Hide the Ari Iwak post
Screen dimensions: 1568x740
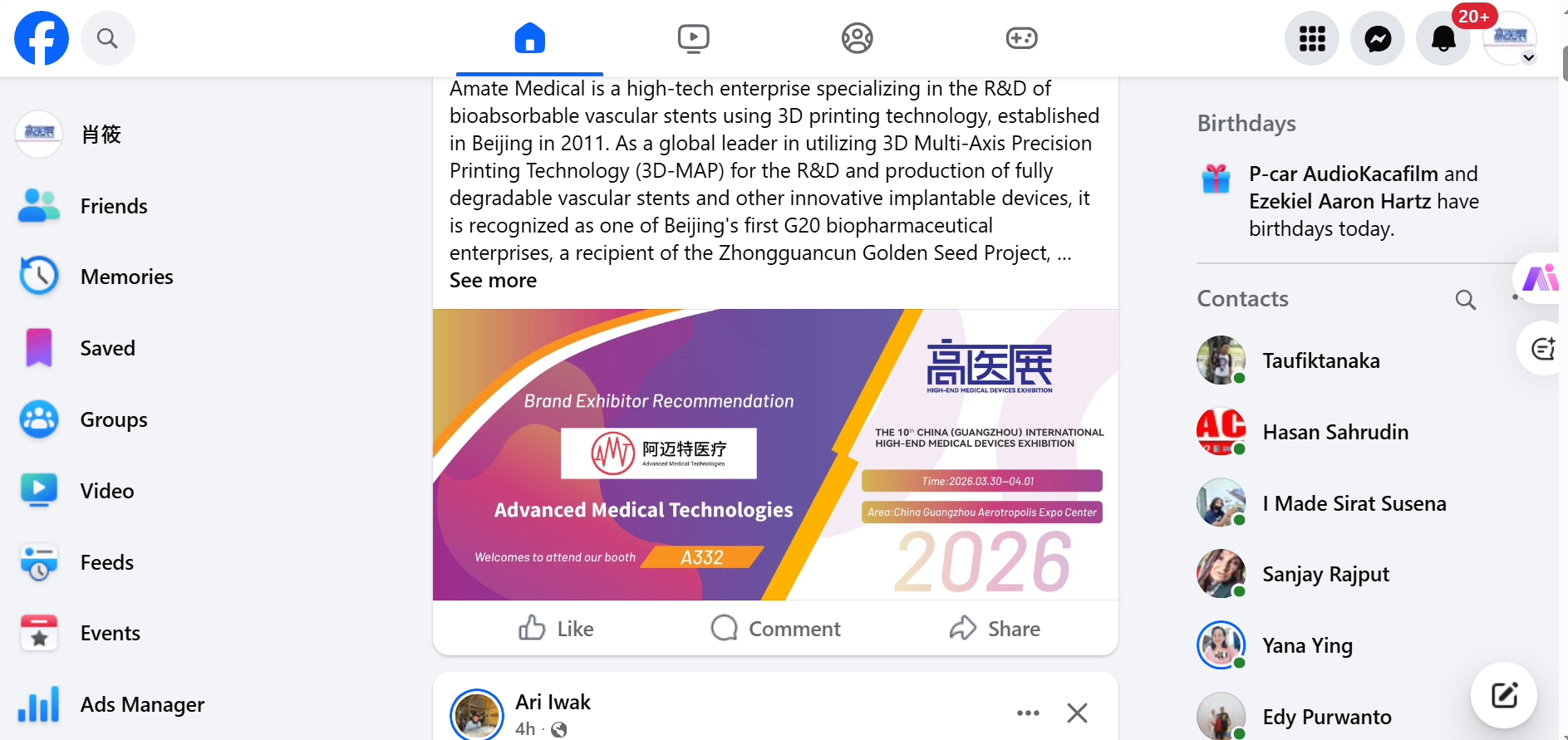click(x=1077, y=713)
